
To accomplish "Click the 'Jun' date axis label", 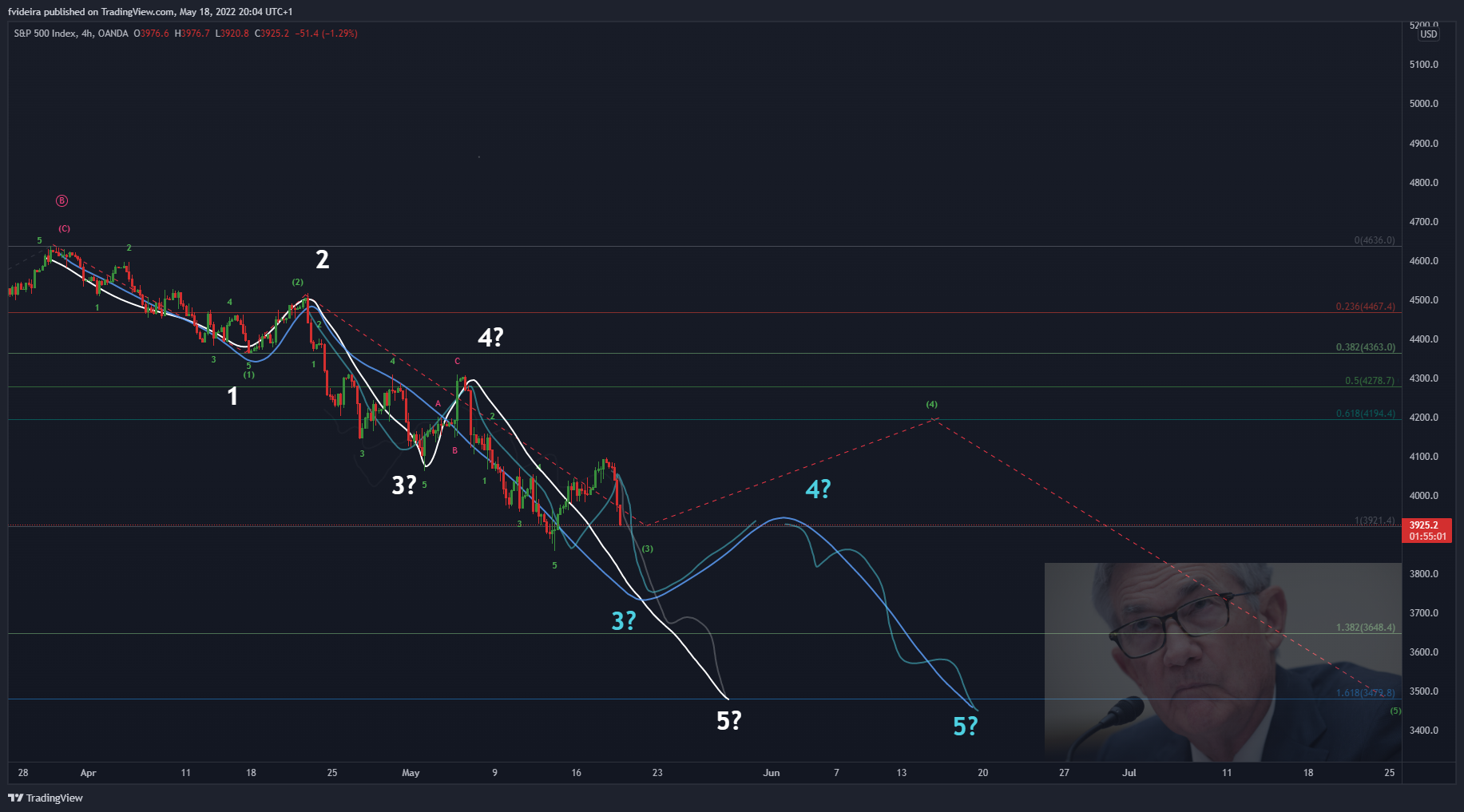I will (x=771, y=773).
